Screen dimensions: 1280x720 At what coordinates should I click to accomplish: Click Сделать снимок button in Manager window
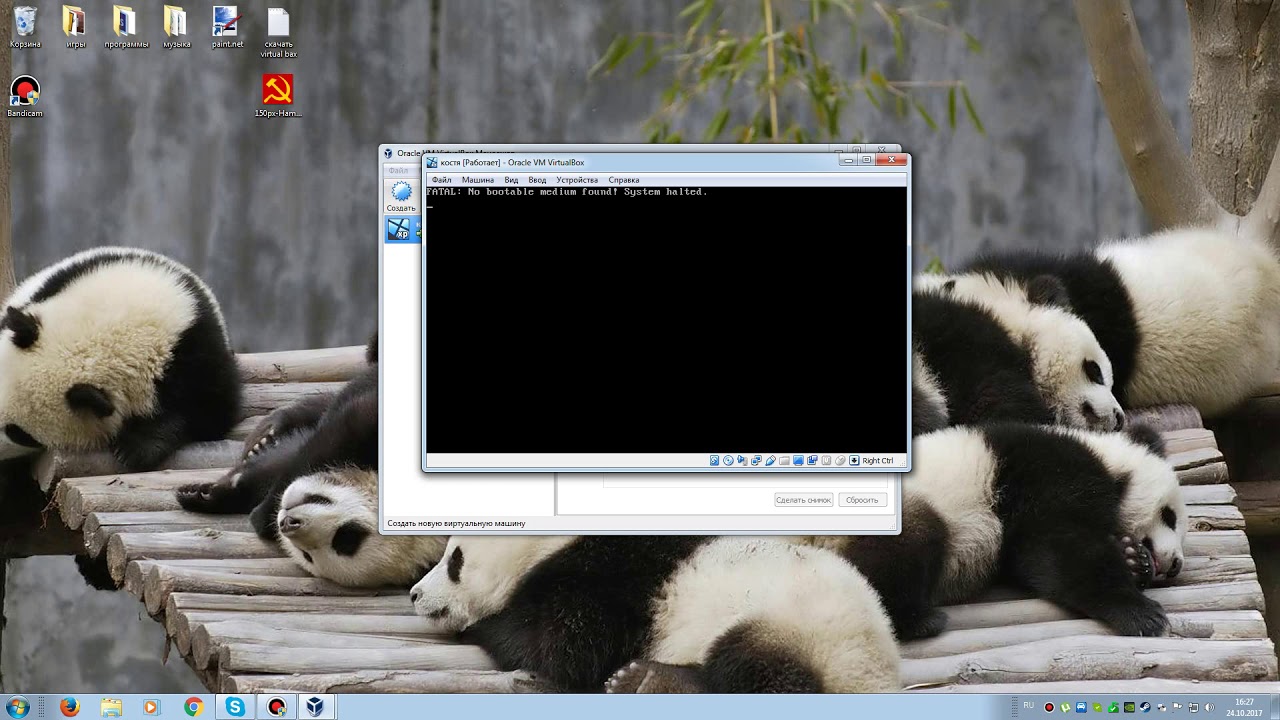[x=803, y=500]
